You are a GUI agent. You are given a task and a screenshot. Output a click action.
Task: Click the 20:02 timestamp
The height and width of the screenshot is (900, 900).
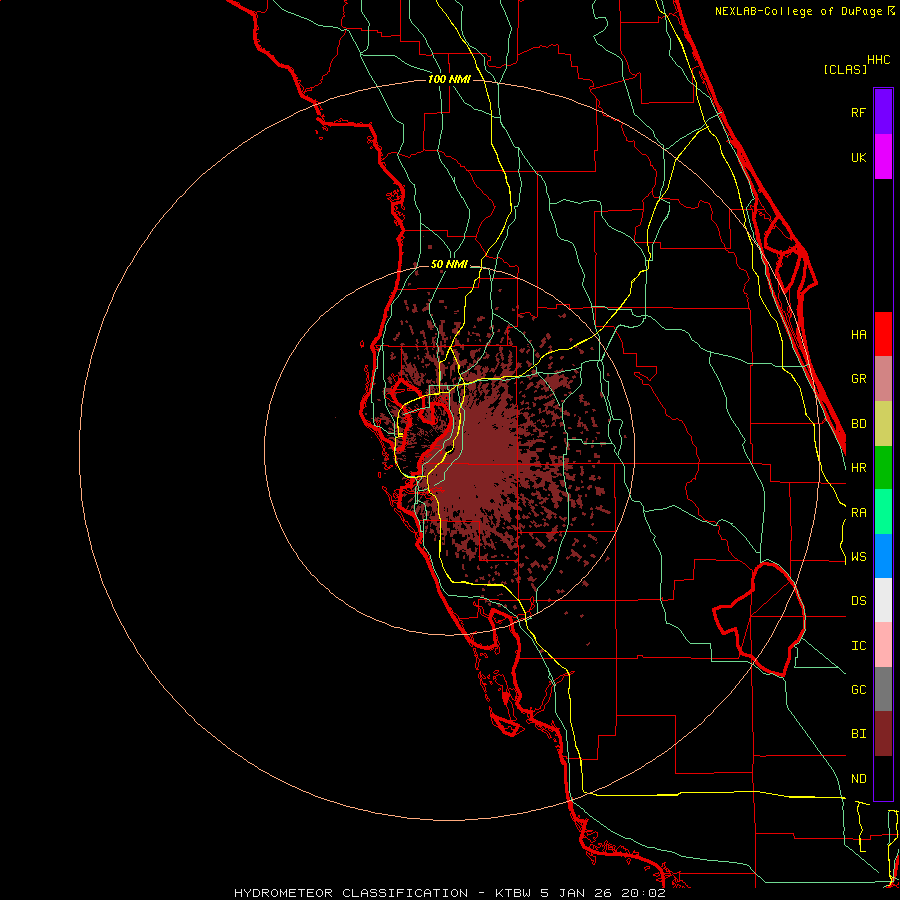pyautogui.click(x=644, y=893)
